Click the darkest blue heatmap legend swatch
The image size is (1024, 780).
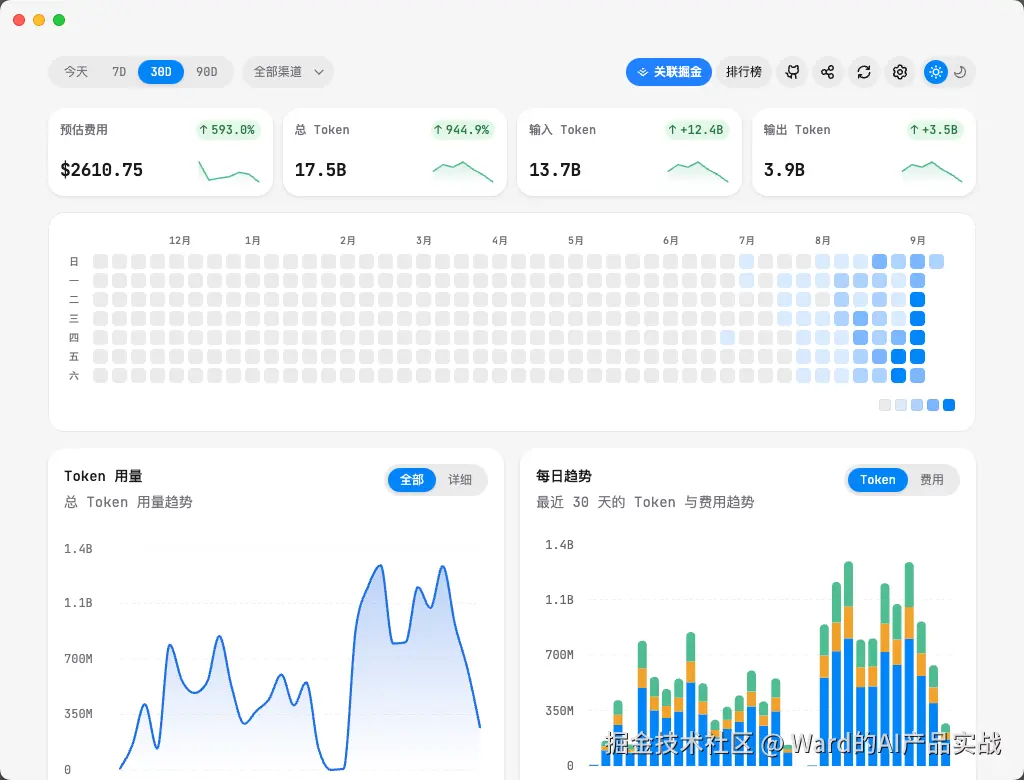click(x=949, y=405)
